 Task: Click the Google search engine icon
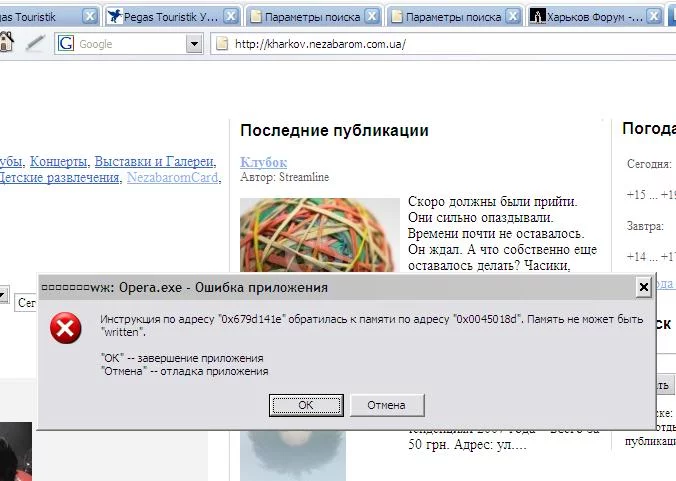[x=66, y=44]
